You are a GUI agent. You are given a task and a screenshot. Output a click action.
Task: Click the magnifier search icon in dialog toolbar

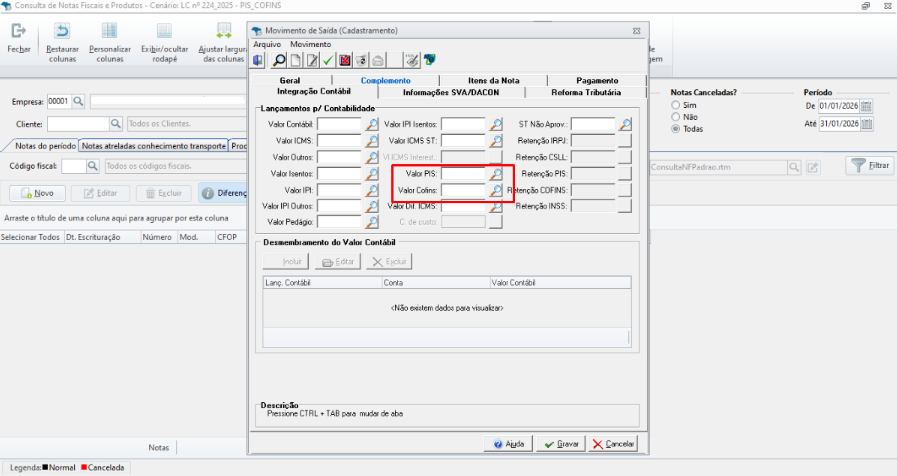279,60
